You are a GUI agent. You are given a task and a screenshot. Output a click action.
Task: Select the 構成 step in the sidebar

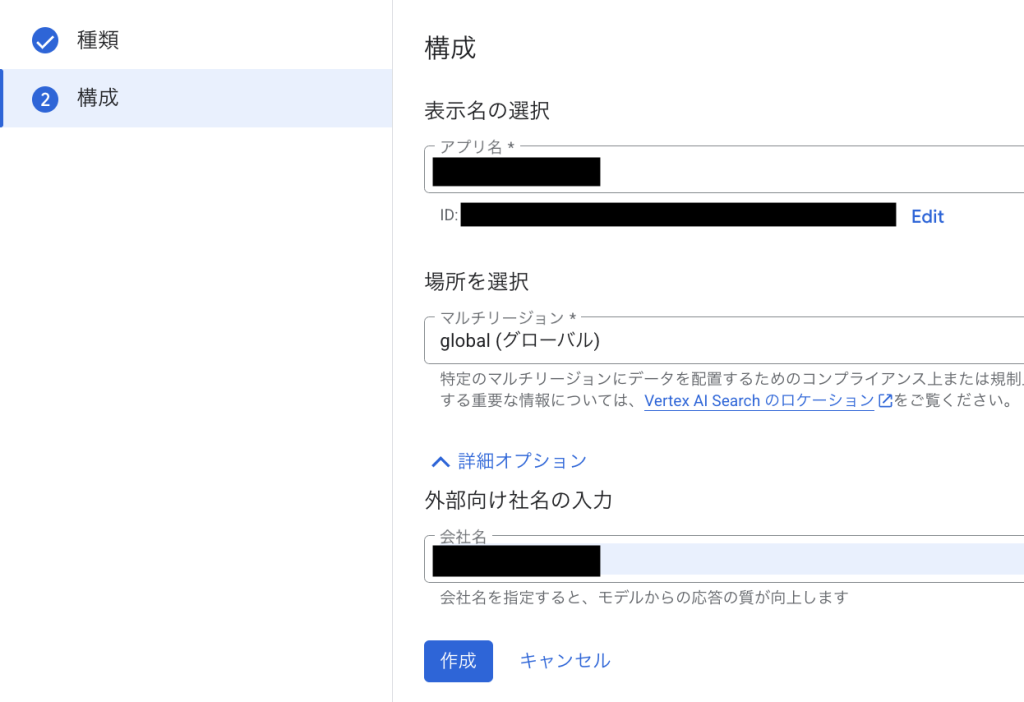pos(98,98)
